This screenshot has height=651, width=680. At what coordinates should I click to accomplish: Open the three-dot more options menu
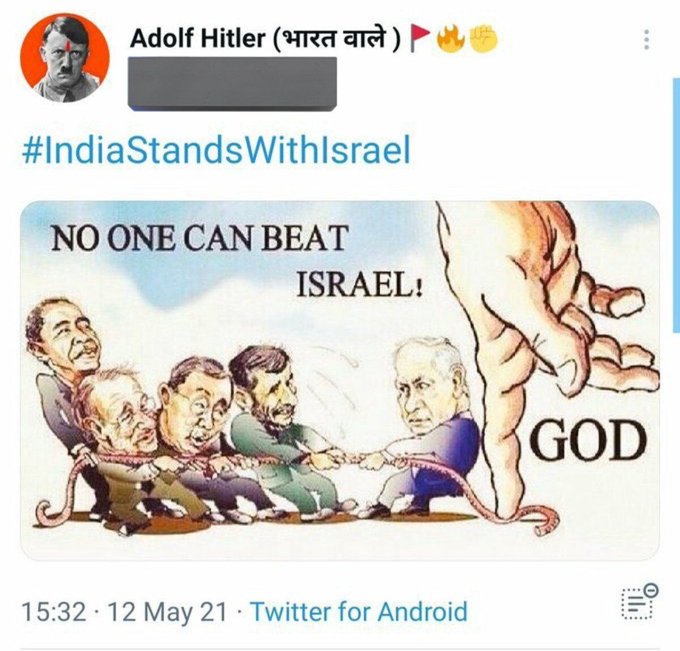coord(646,39)
